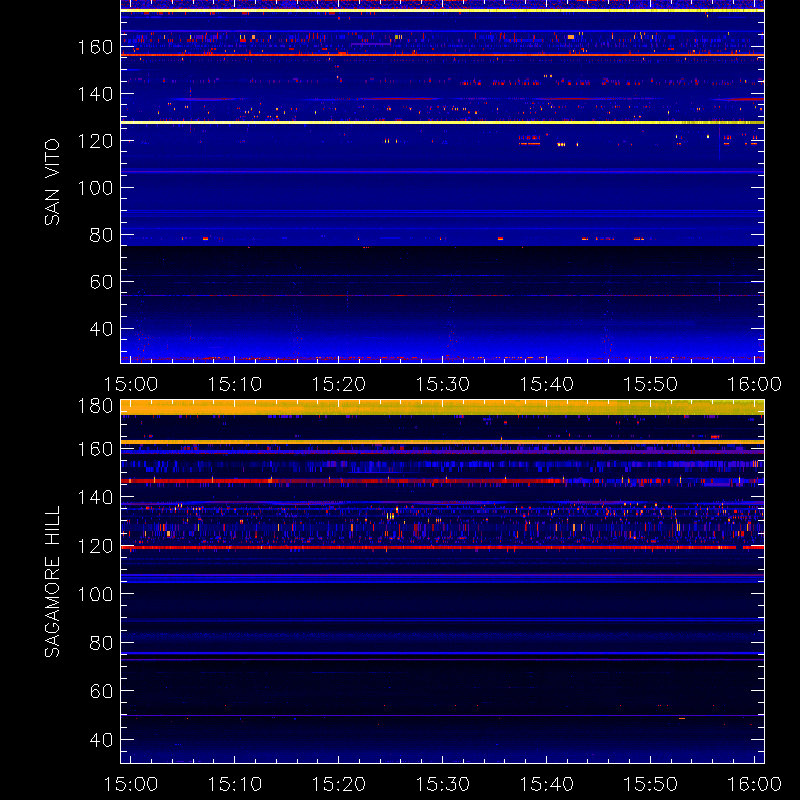Select the 80 tick label on SAN VITO axis
The height and width of the screenshot is (800, 800).
point(101,235)
